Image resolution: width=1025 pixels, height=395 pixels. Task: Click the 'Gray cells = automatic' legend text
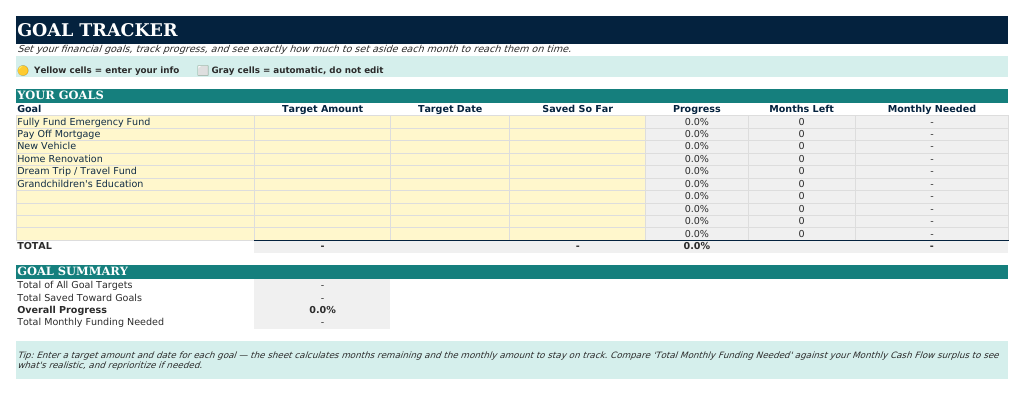point(297,70)
